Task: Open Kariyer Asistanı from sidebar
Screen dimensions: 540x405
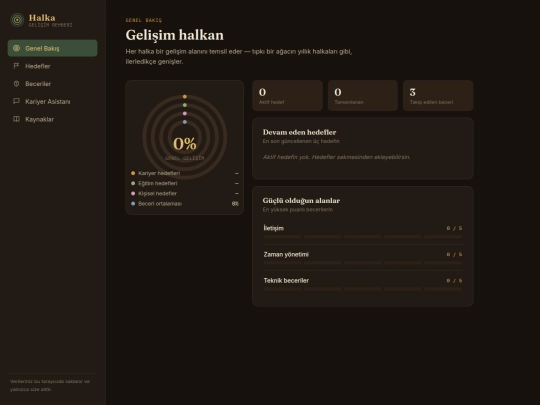Action: (x=52, y=101)
